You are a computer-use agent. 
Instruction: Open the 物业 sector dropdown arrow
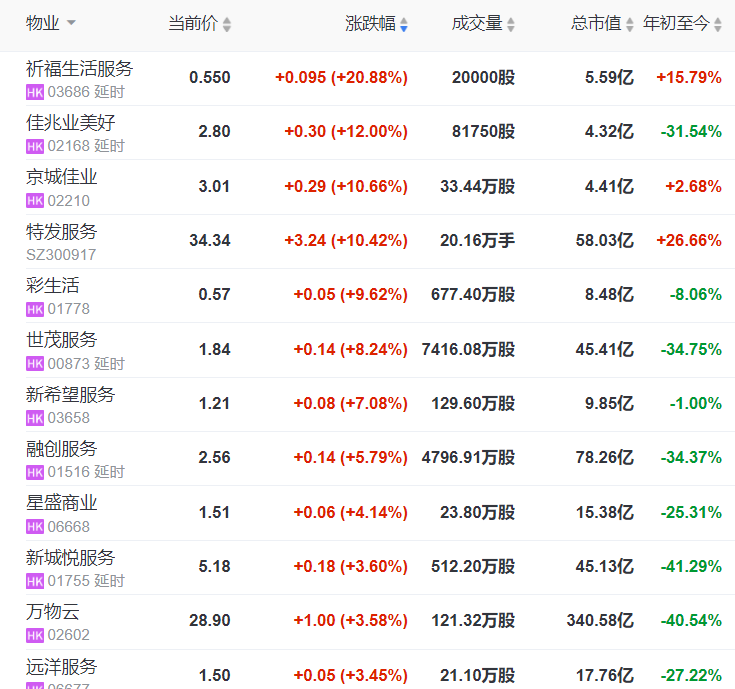(71, 22)
